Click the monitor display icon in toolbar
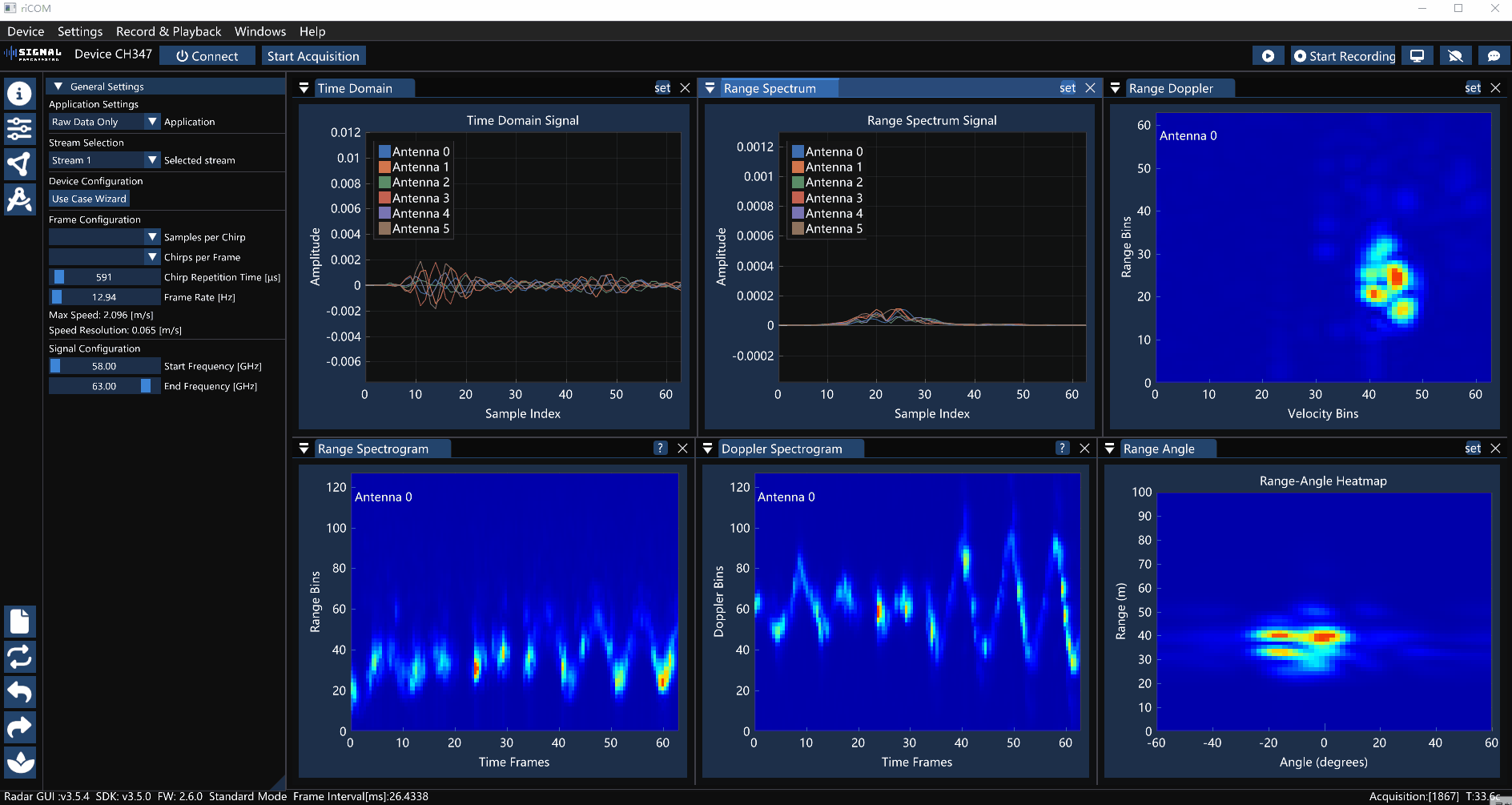 pyautogui.click(x=1417, y=55)
